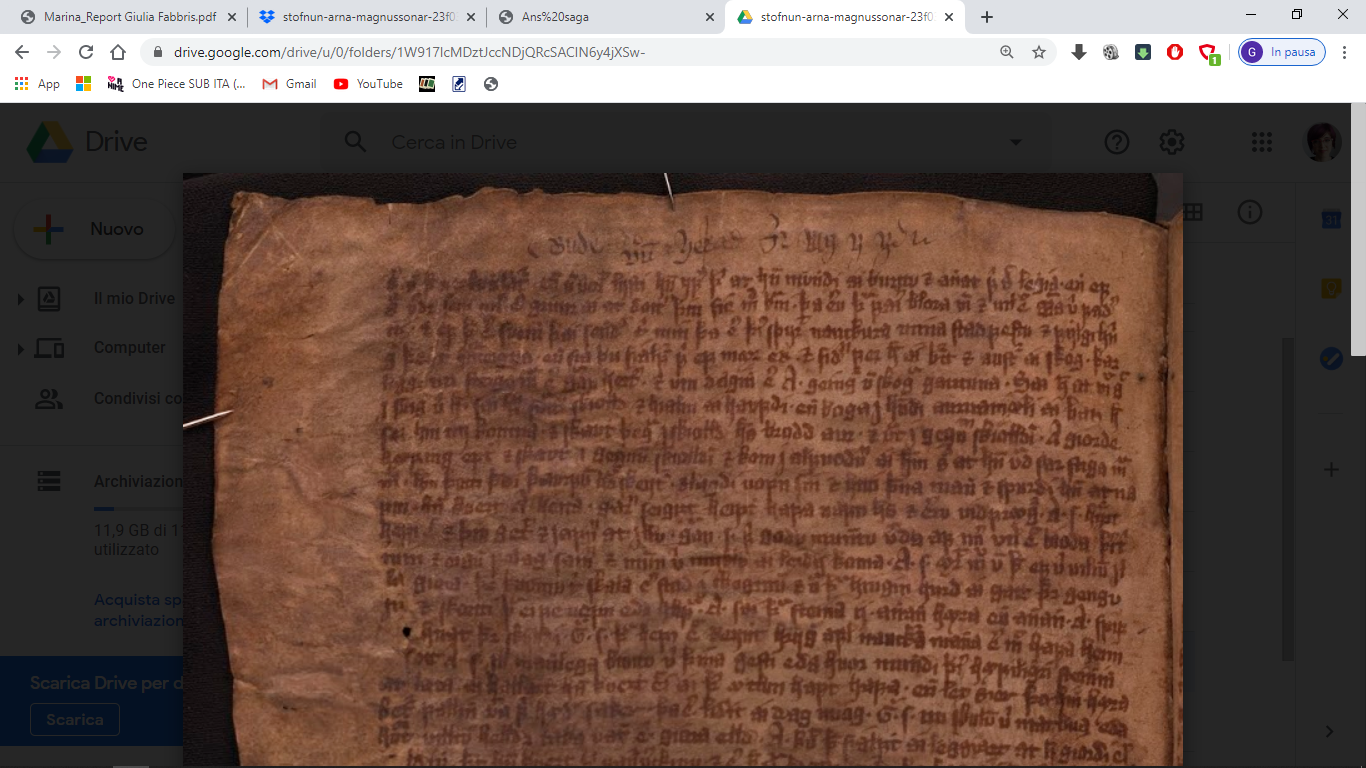Open the Chrome three-dot menu
Screen dimensions: 1366x768
[x=1345, y=52]
